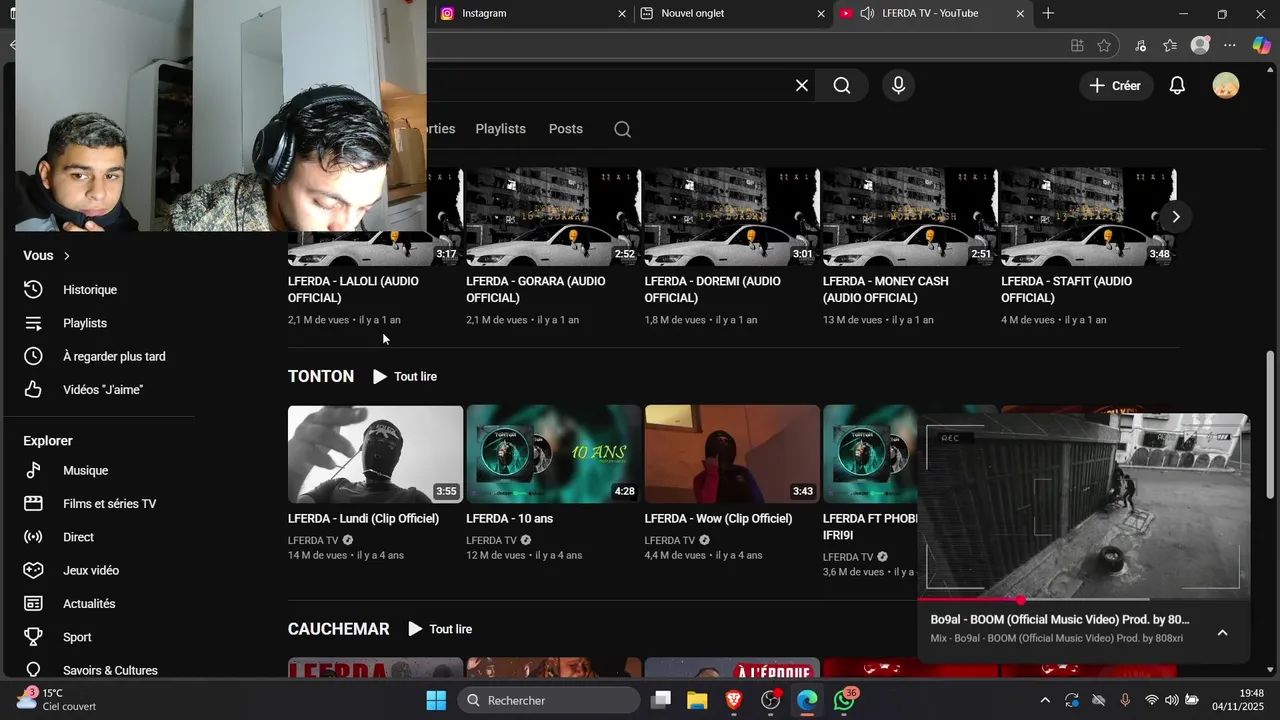Seek in the miniplayer progress bar
This screenshot has width=1280, height=720.
(x=1083, y=600)
